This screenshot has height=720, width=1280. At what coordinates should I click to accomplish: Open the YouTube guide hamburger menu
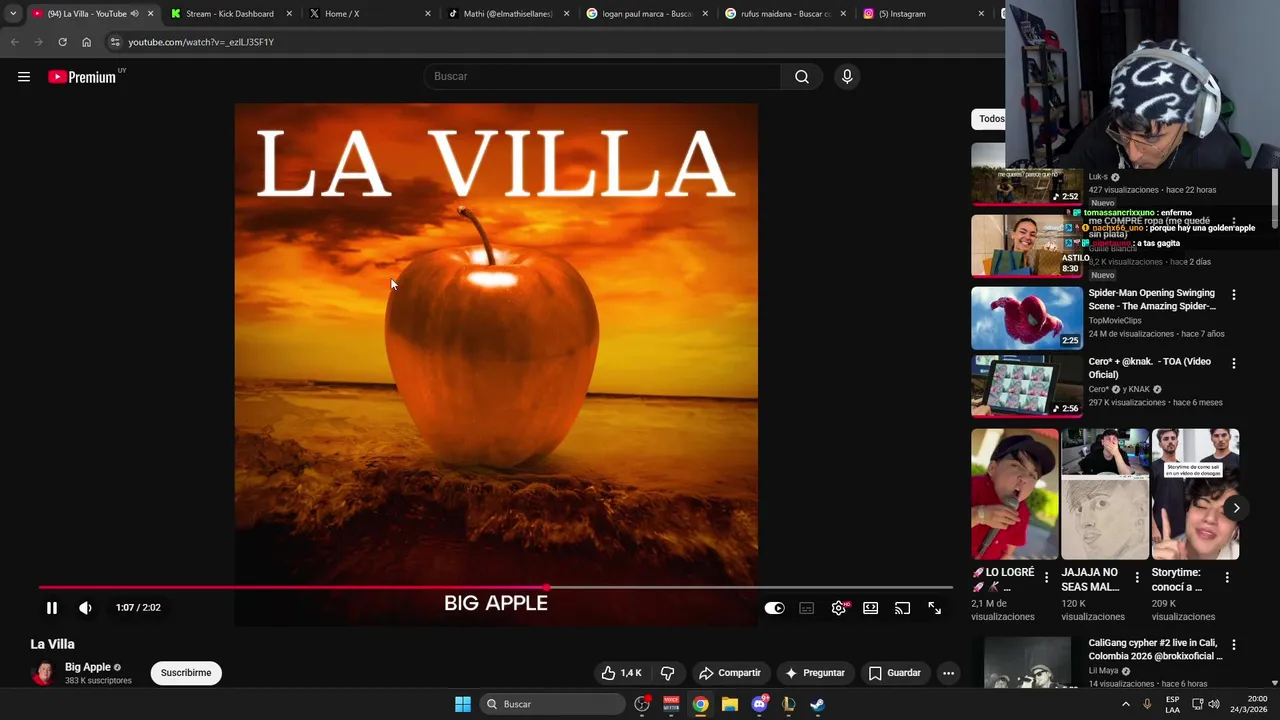tap(24, 77)
